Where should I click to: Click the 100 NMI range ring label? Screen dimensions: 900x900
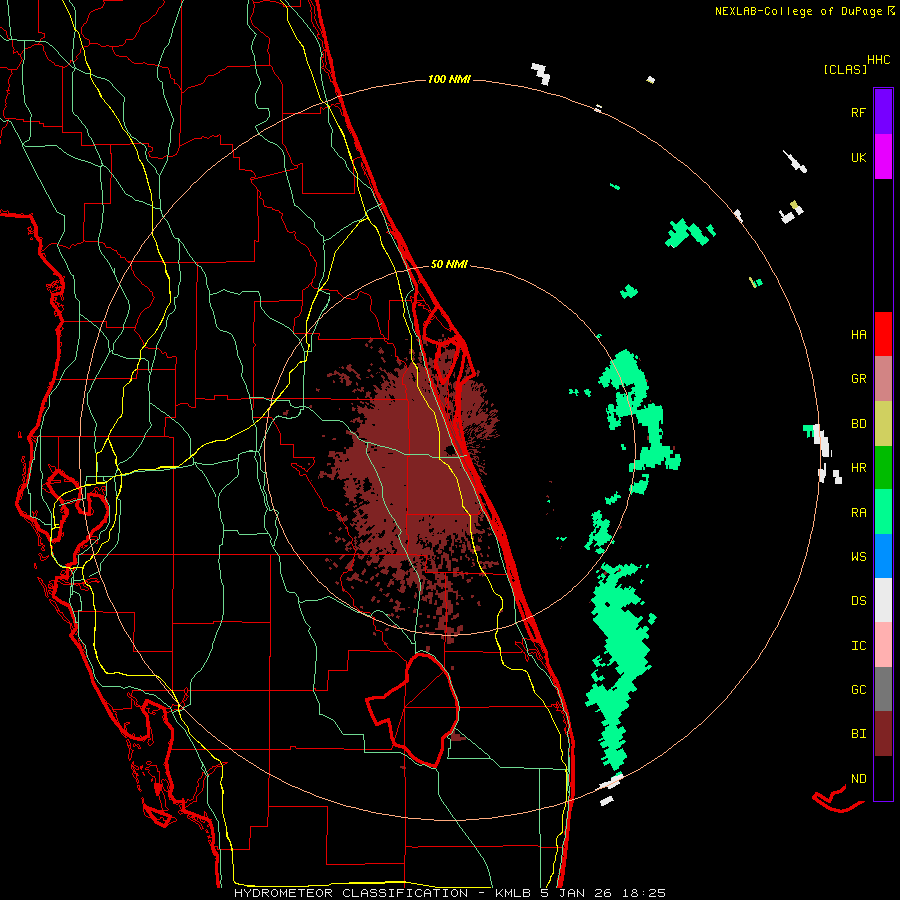point(449,79)
